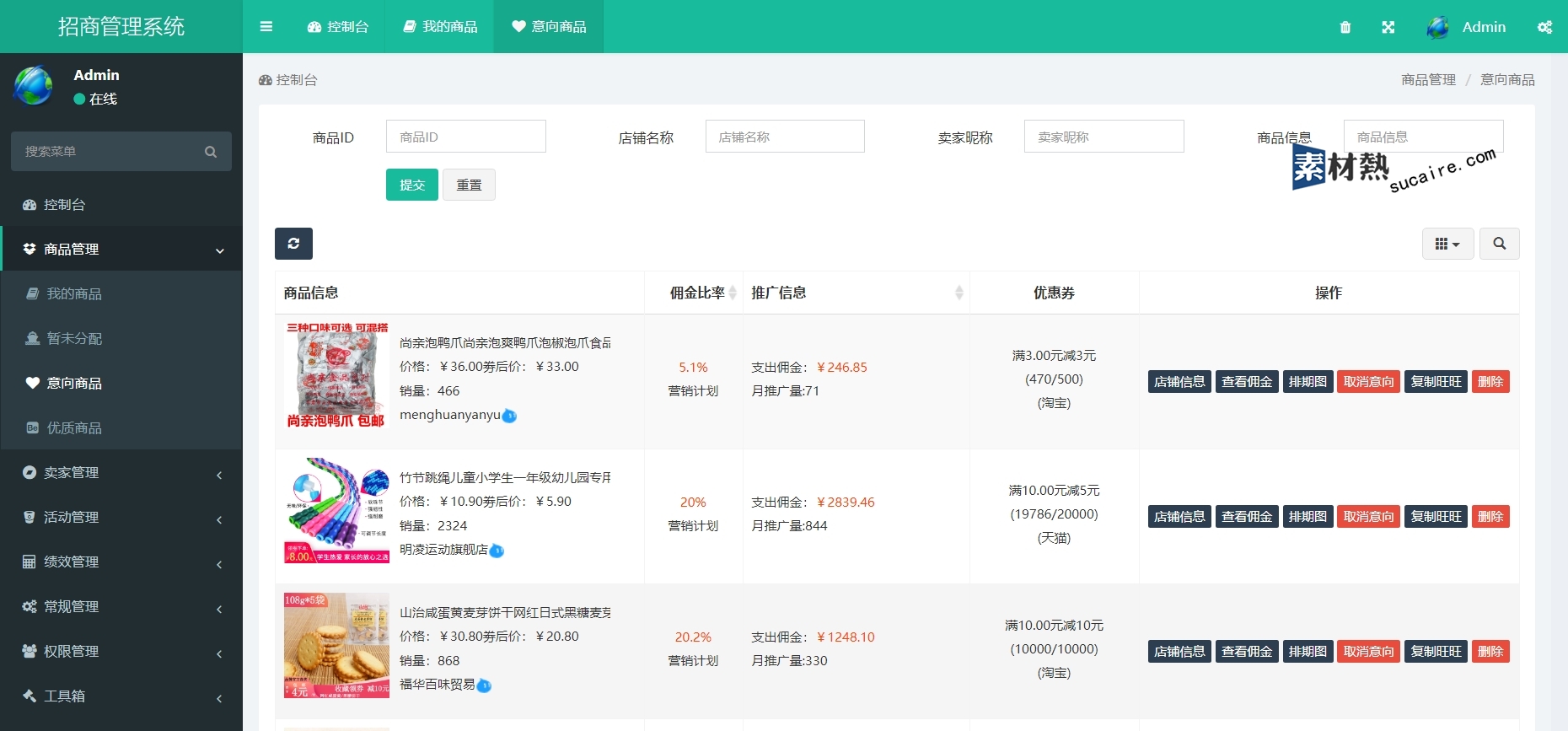Click 店铺信息 for 尚亲泡鸭爪 row

[1179, 381]
